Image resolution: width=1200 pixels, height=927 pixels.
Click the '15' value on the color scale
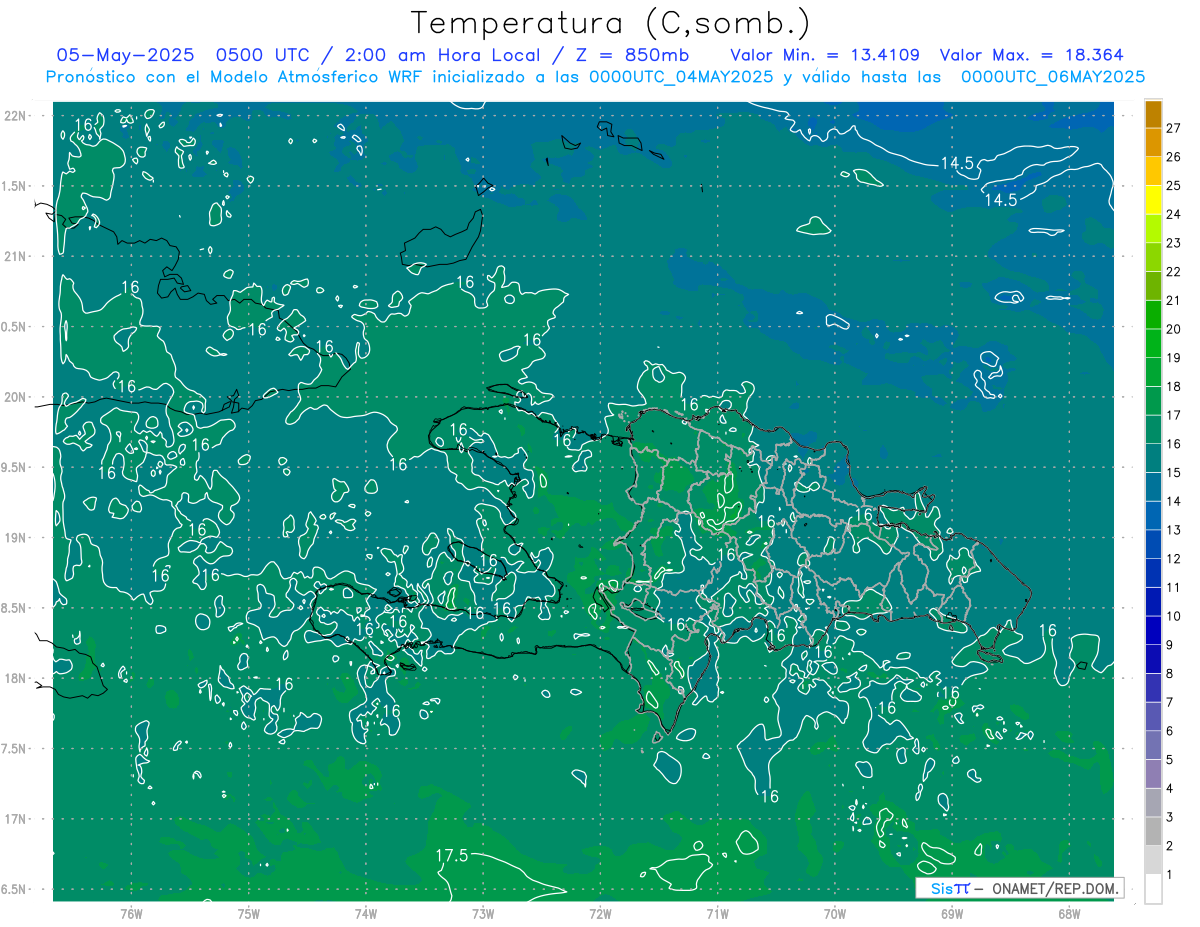[x=1174, y=473]
